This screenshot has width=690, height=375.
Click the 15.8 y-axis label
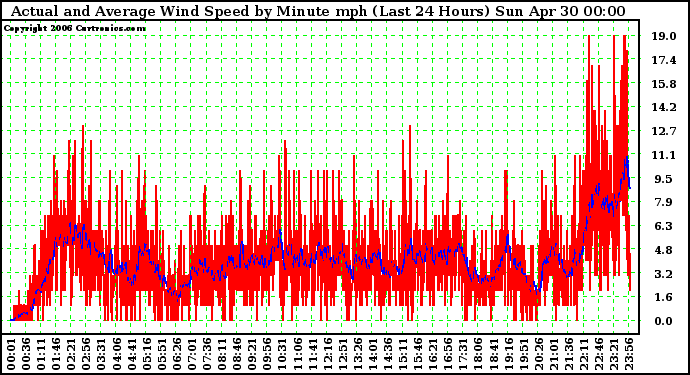pos(664,84)
